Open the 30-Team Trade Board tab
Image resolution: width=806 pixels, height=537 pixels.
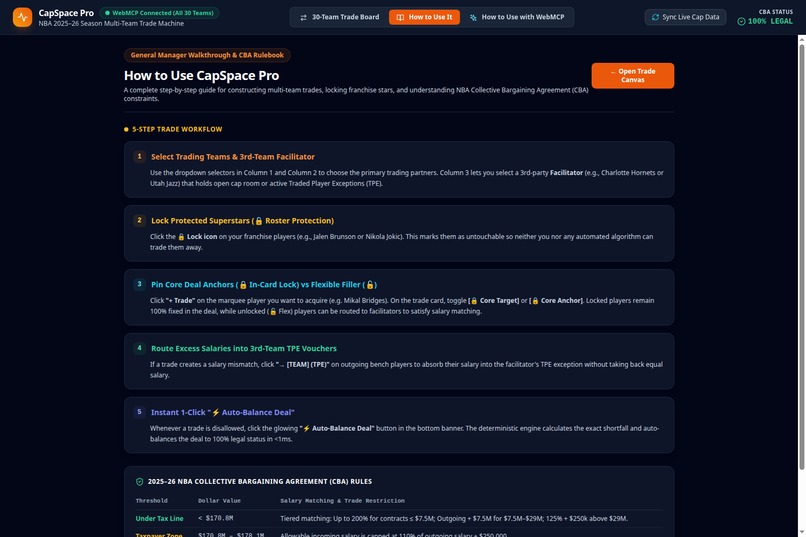[x=340, y=17]
